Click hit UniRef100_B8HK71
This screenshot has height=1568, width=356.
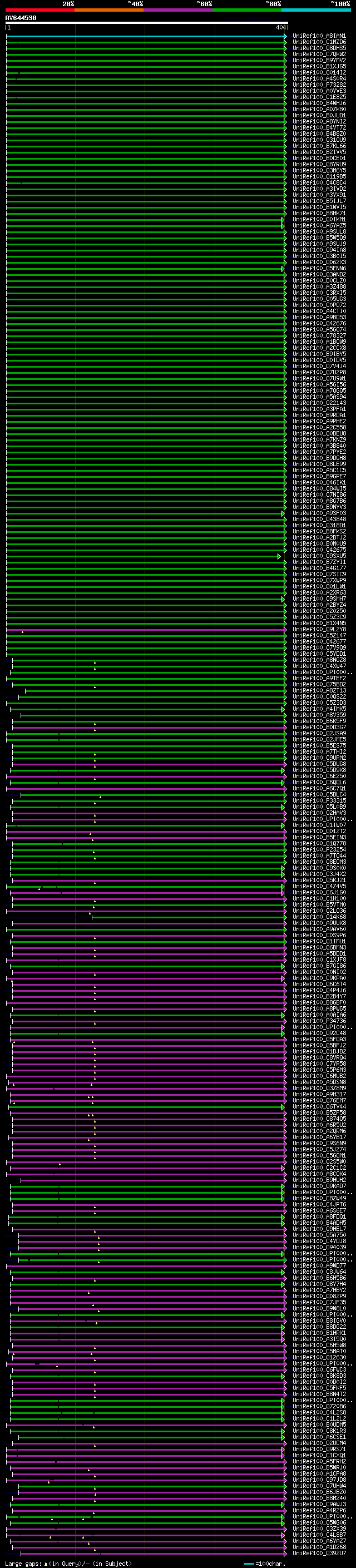[x=319, y=214]
